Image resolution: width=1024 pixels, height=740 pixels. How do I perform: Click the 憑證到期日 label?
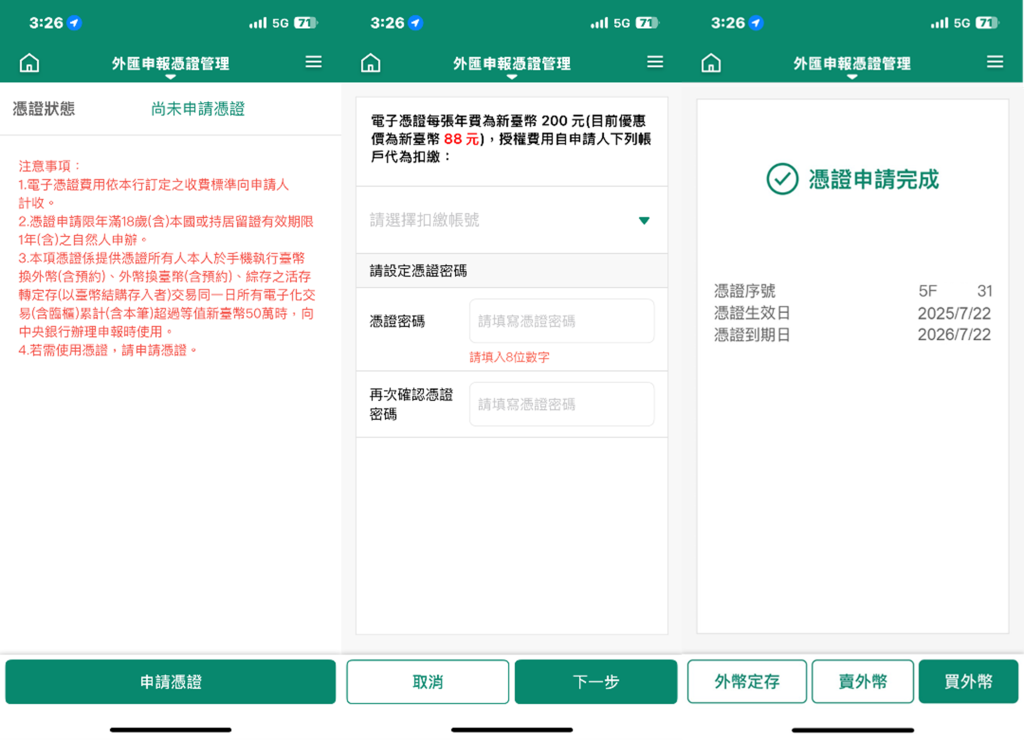coord(752,335)
